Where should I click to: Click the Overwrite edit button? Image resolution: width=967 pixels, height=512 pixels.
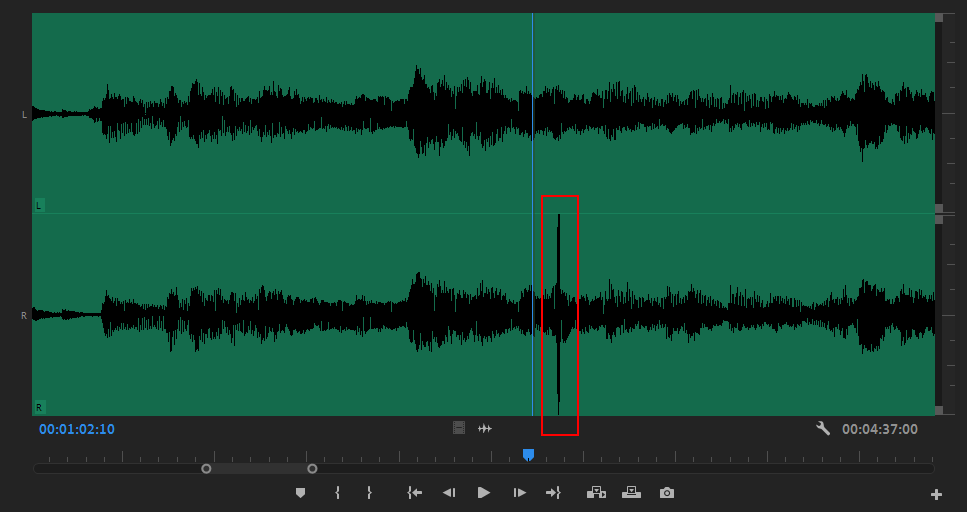pyautogui.click(x=631, y=493)
